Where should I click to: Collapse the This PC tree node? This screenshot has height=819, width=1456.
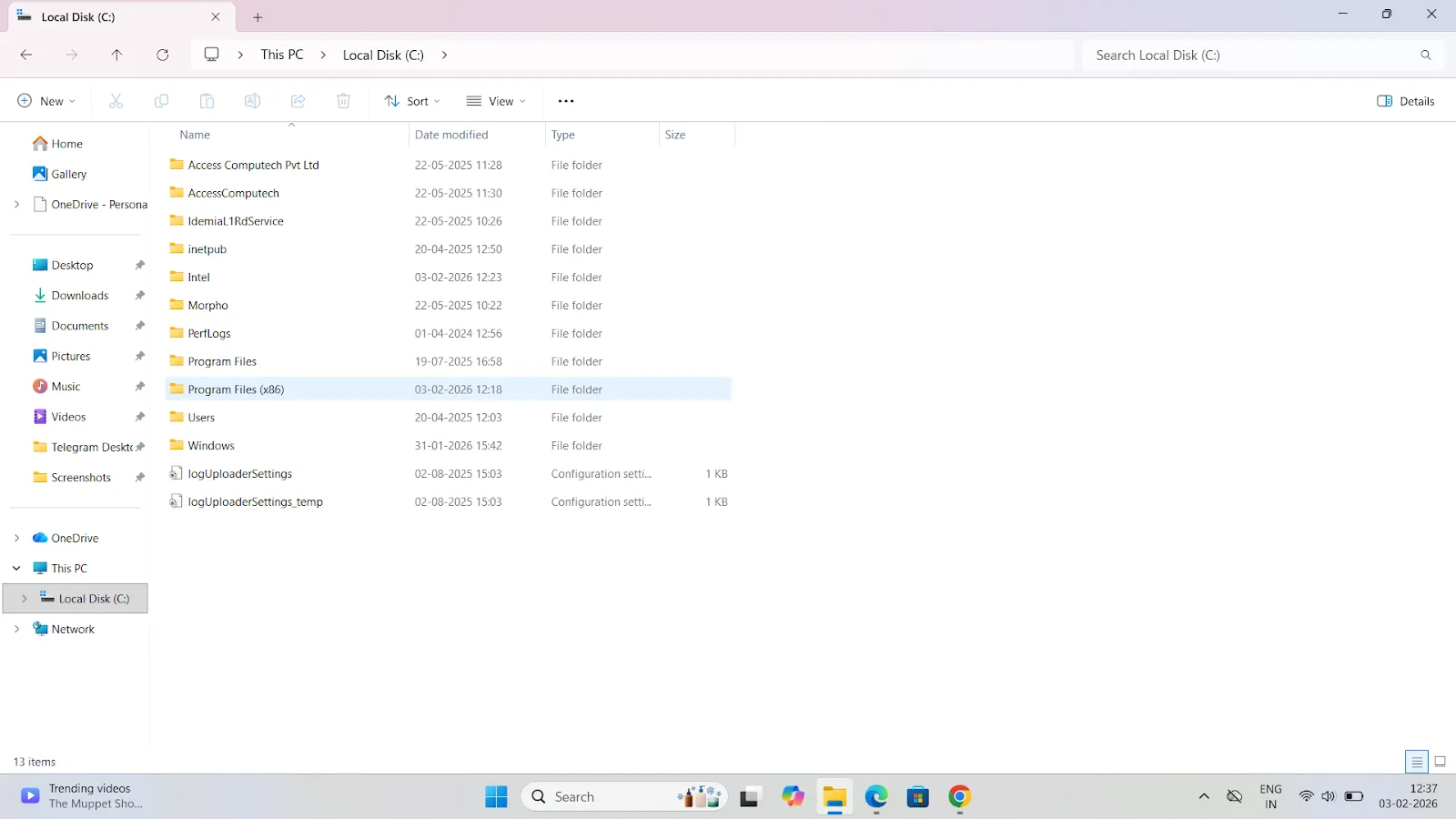coord(16,569)
